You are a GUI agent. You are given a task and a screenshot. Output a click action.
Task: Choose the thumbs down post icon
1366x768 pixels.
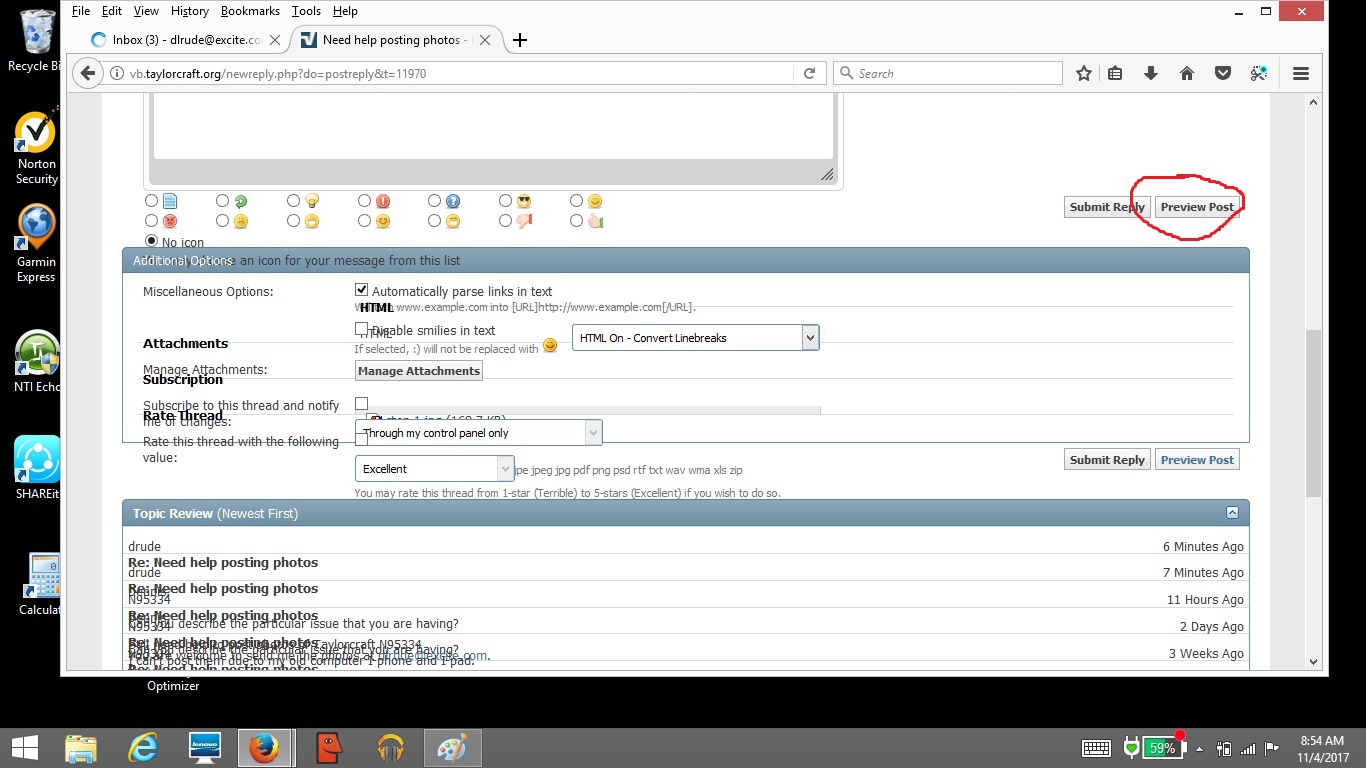click(x=505, y=221)
